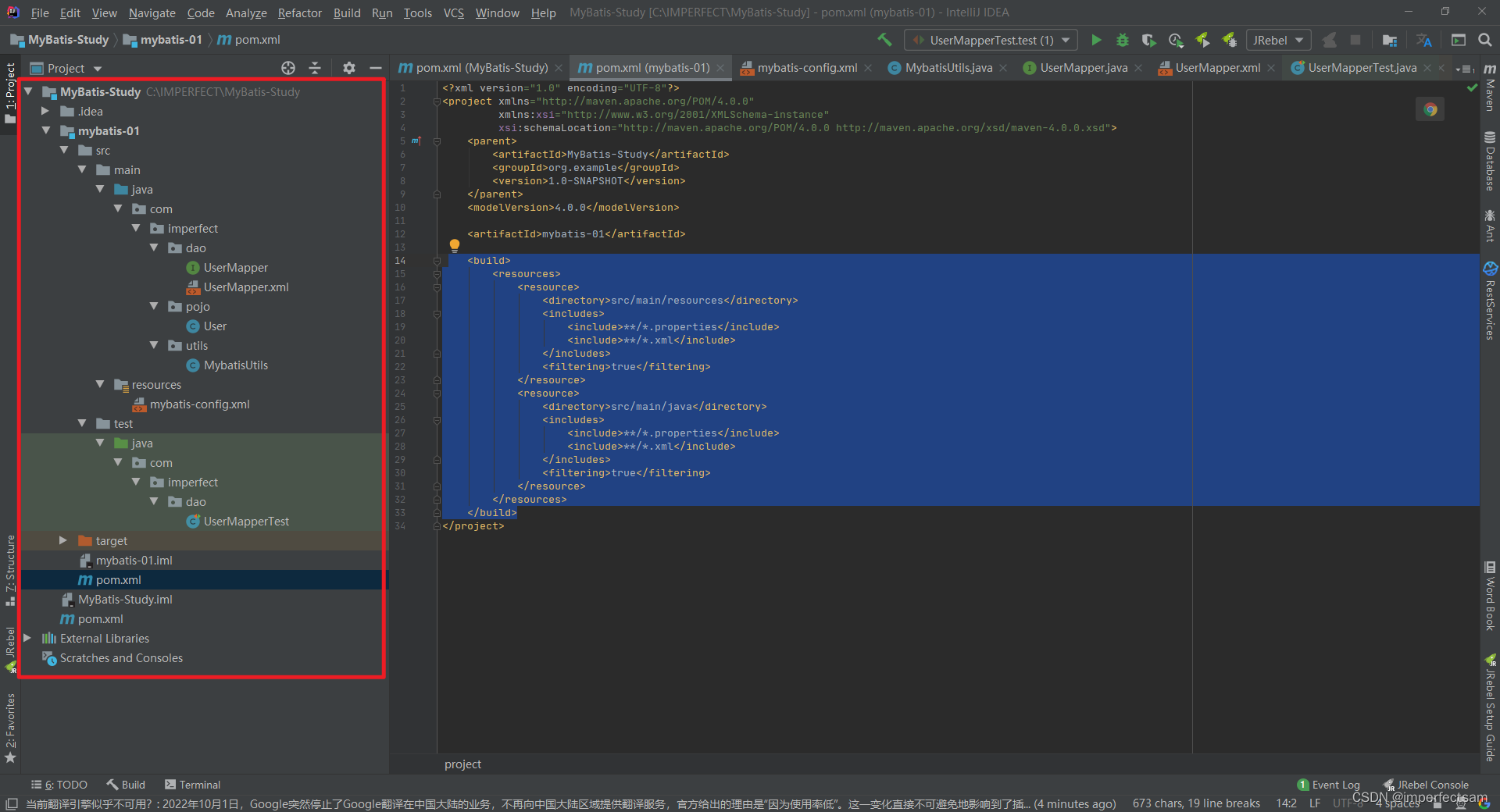Open the Terminal tool window

click(193, 785)
